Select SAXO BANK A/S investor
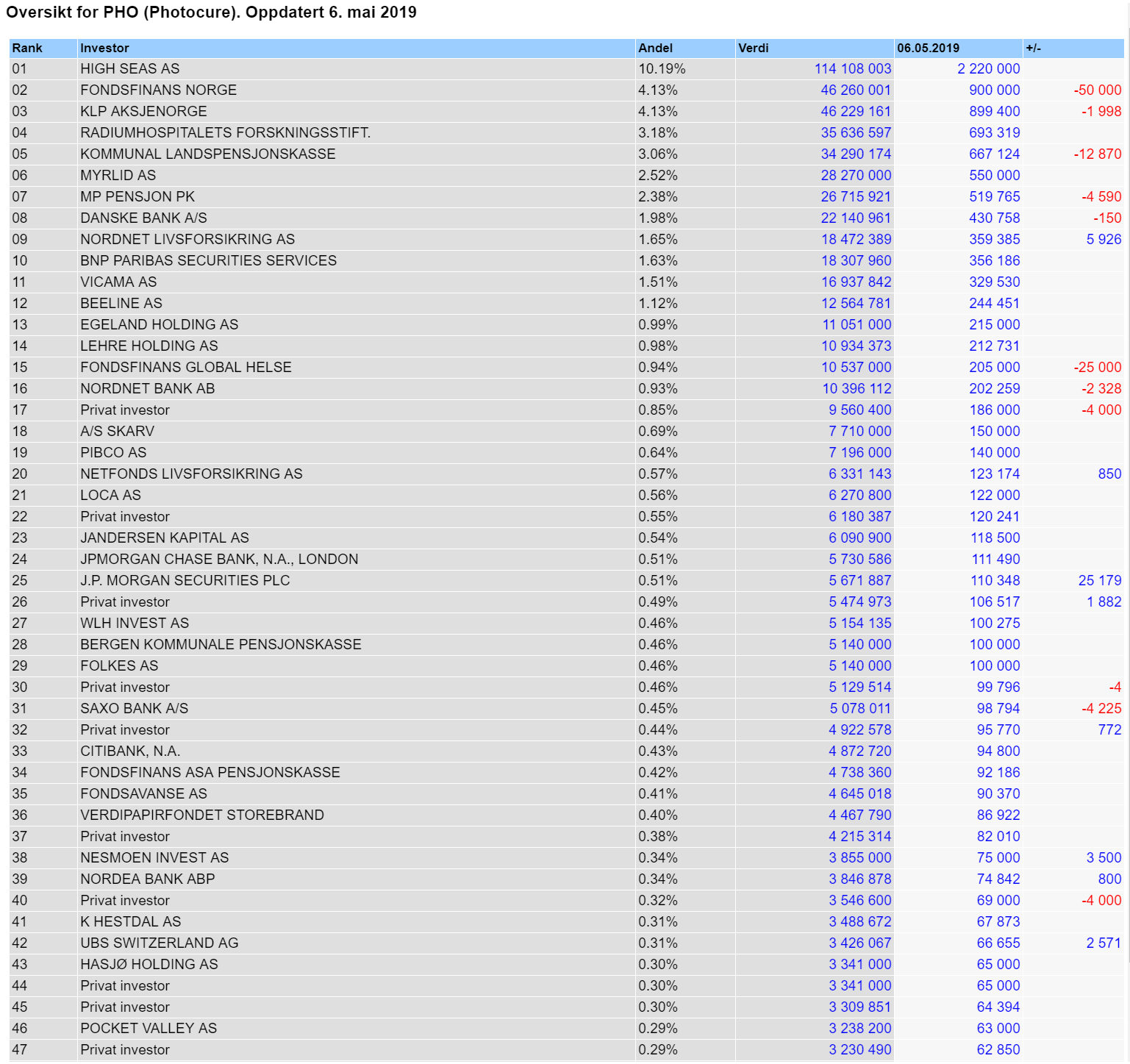 tap(135, 708)
